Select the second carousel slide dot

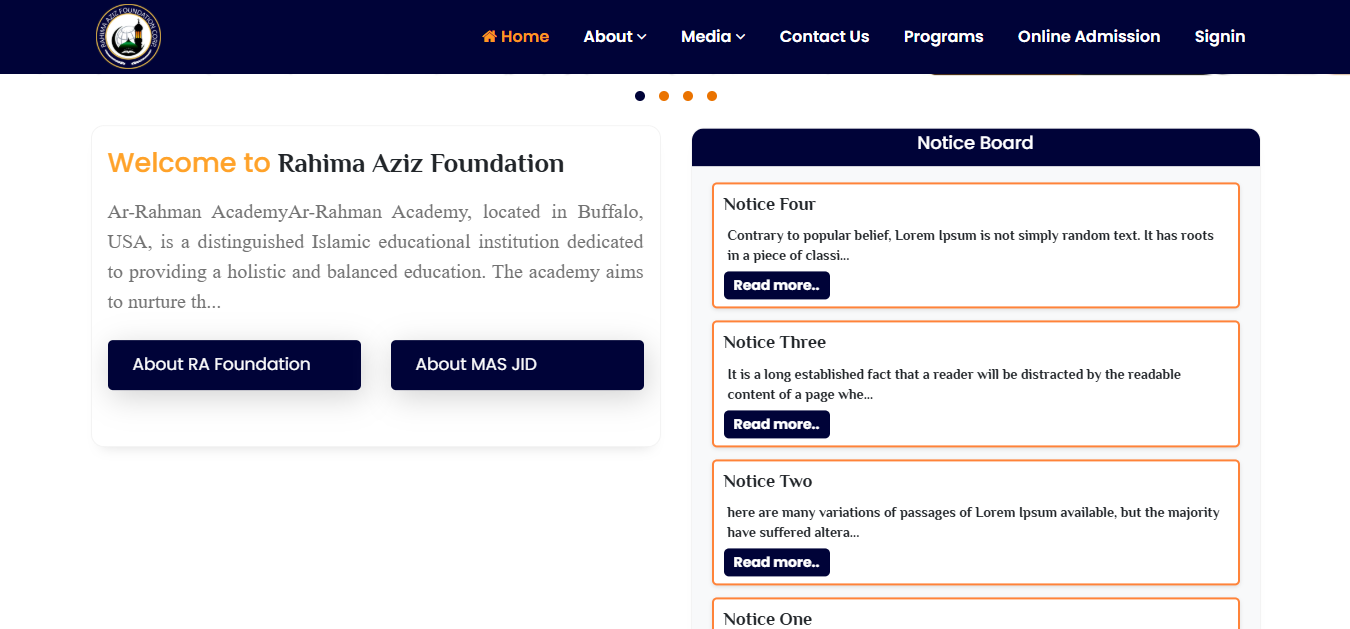664,96
